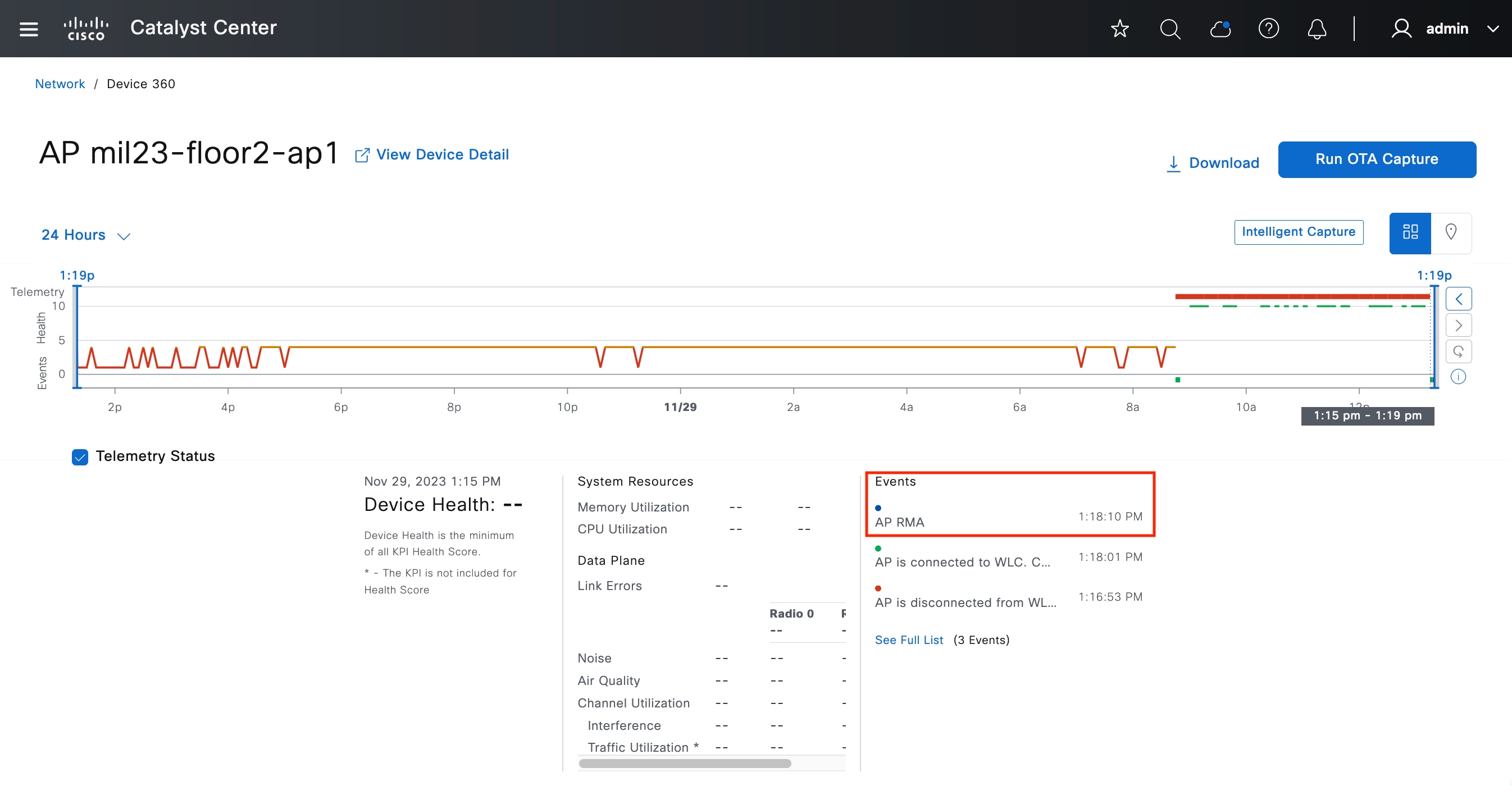Open the notifications bell

1317,29
